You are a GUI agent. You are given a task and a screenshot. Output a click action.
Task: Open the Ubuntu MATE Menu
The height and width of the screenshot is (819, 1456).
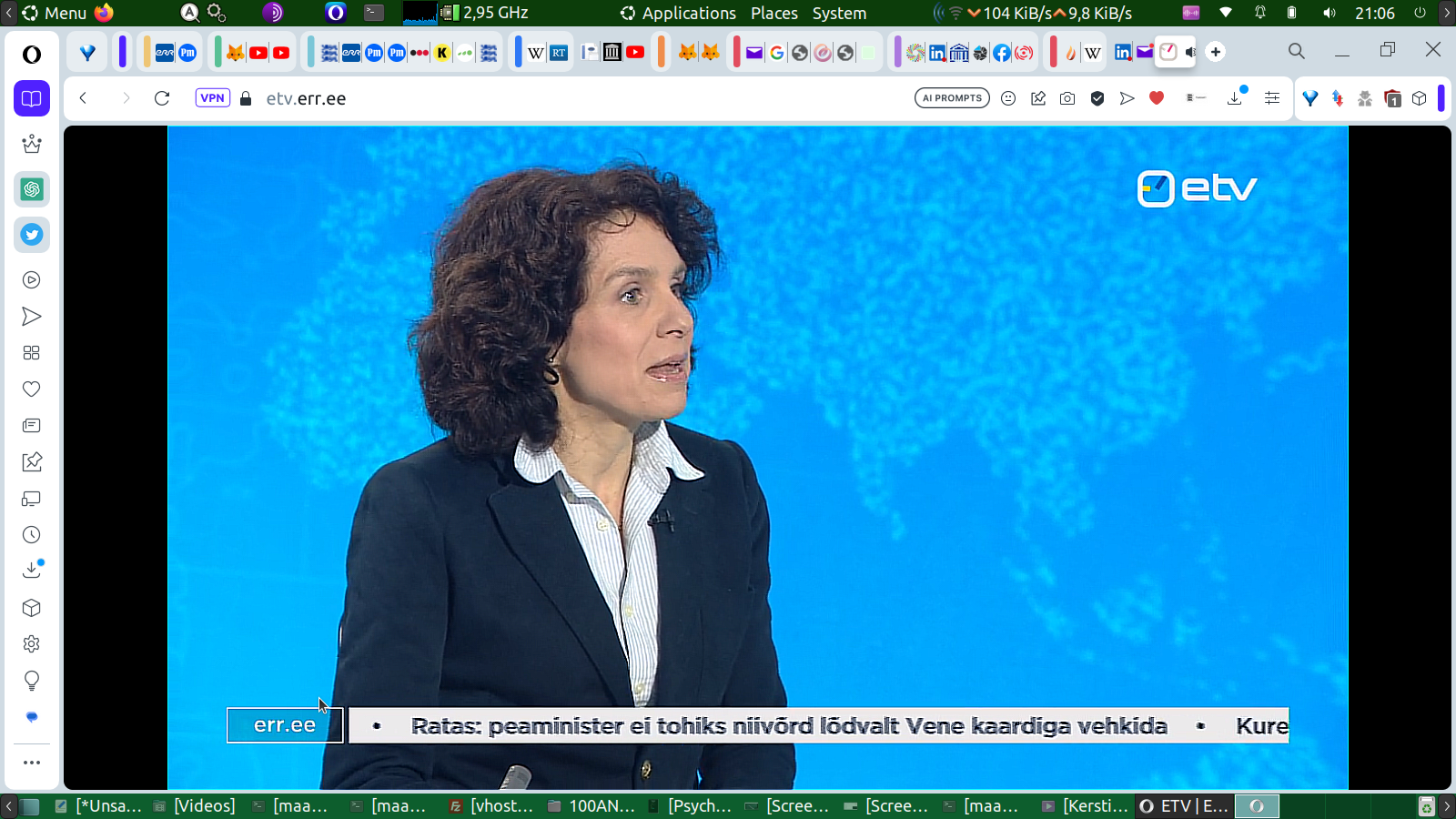(x=55, y=13)
